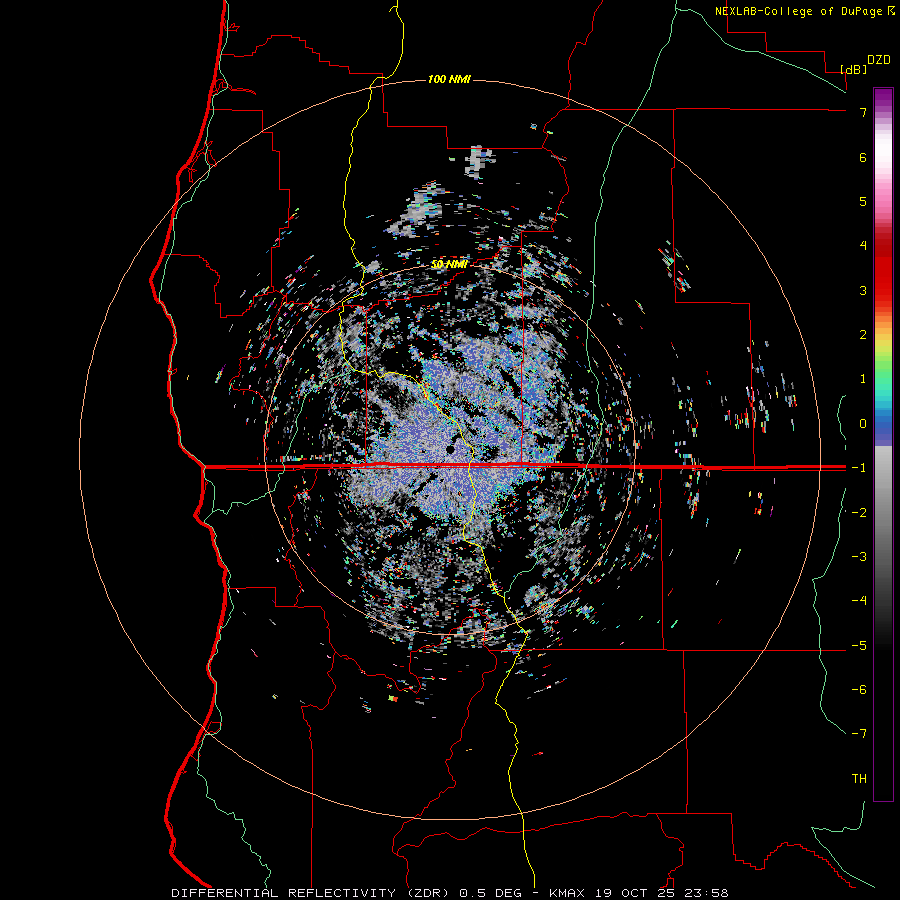
Task: Click the 7 value on color scale
Action: tap(863, 112)
